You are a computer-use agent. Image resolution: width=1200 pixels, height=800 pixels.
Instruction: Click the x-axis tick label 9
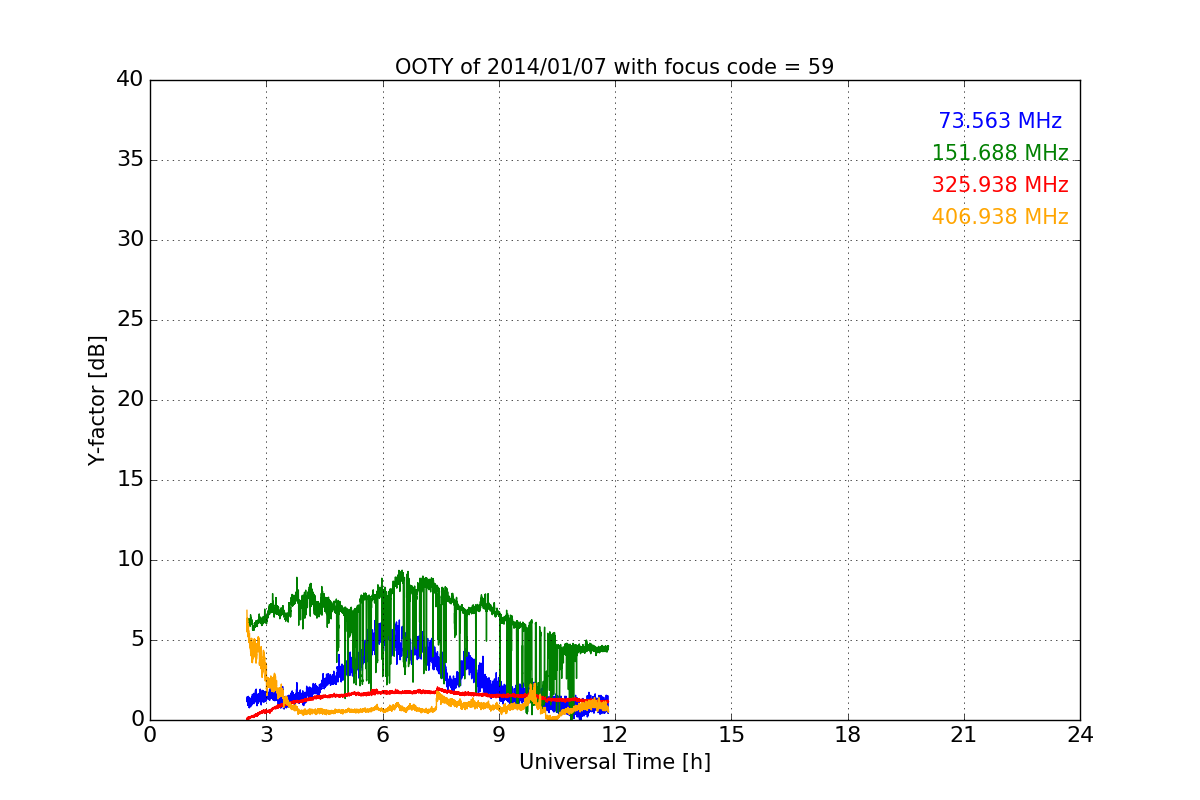499,735
